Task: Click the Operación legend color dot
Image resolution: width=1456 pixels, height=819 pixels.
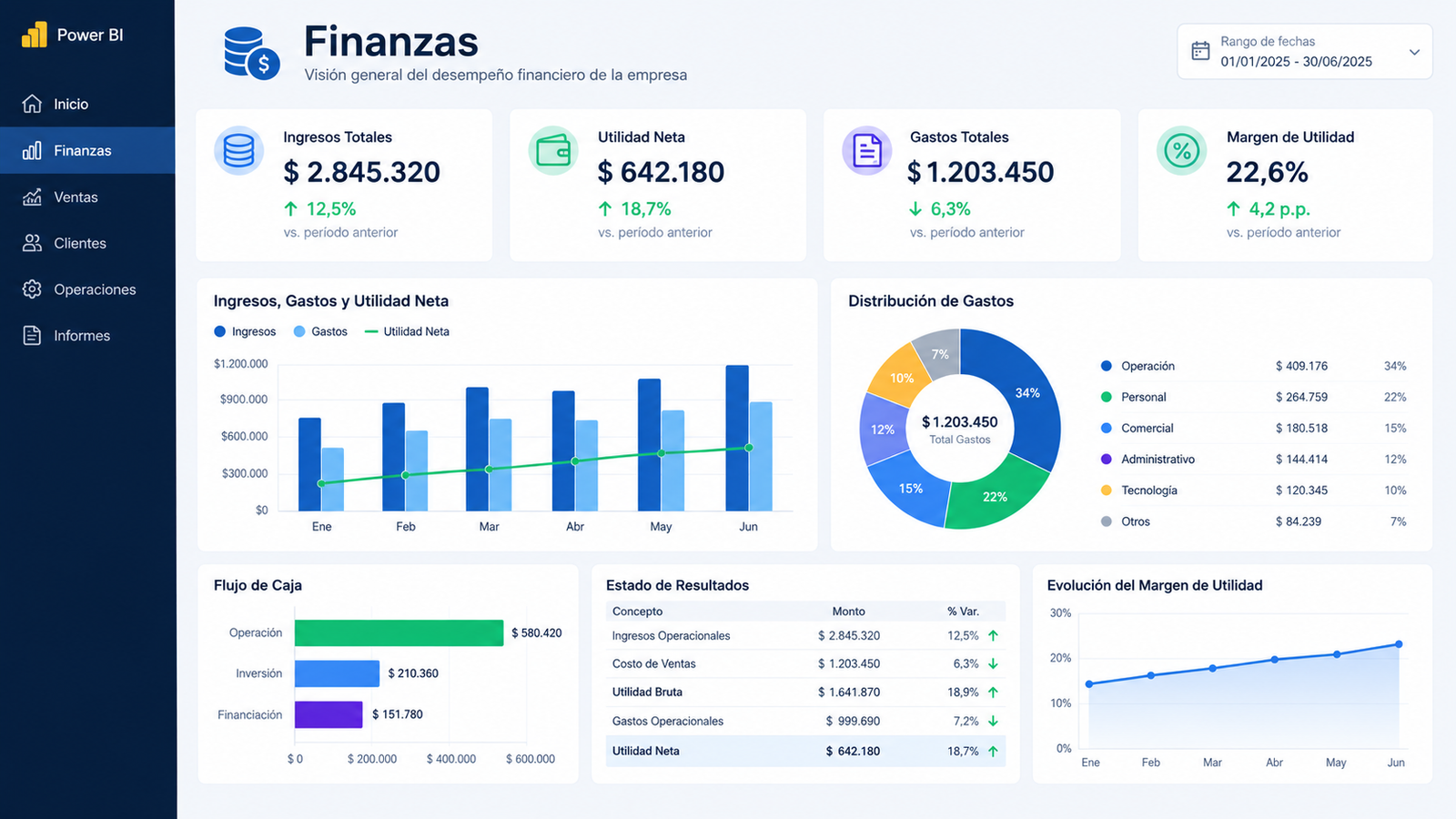Action: (x=1107, y=366)
